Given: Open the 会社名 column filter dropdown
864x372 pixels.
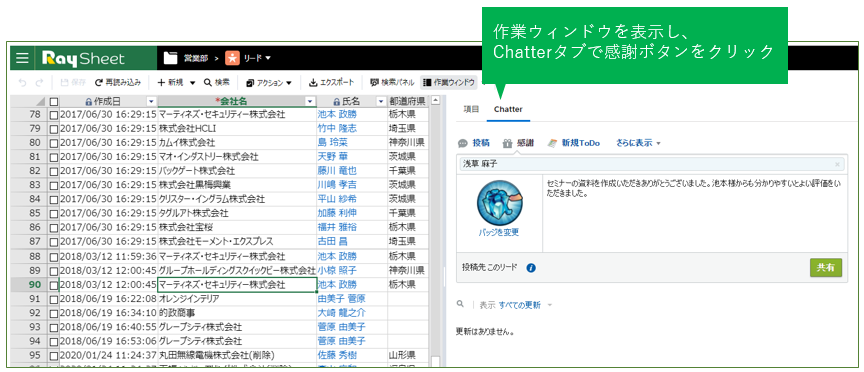Looking at the screenshot, I should 310,101.
